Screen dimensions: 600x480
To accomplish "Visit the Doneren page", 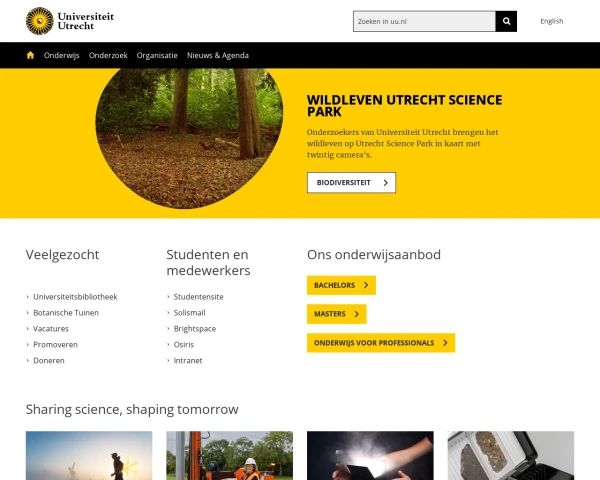I will coord(49,361).
